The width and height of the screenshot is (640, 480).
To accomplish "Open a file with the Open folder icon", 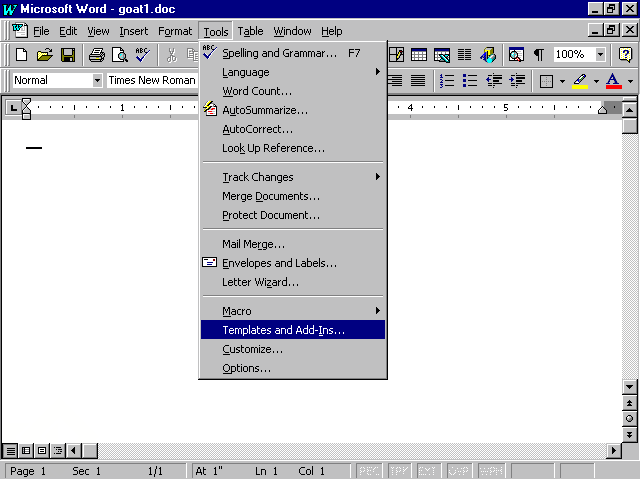I will click(x=45, y=54).
